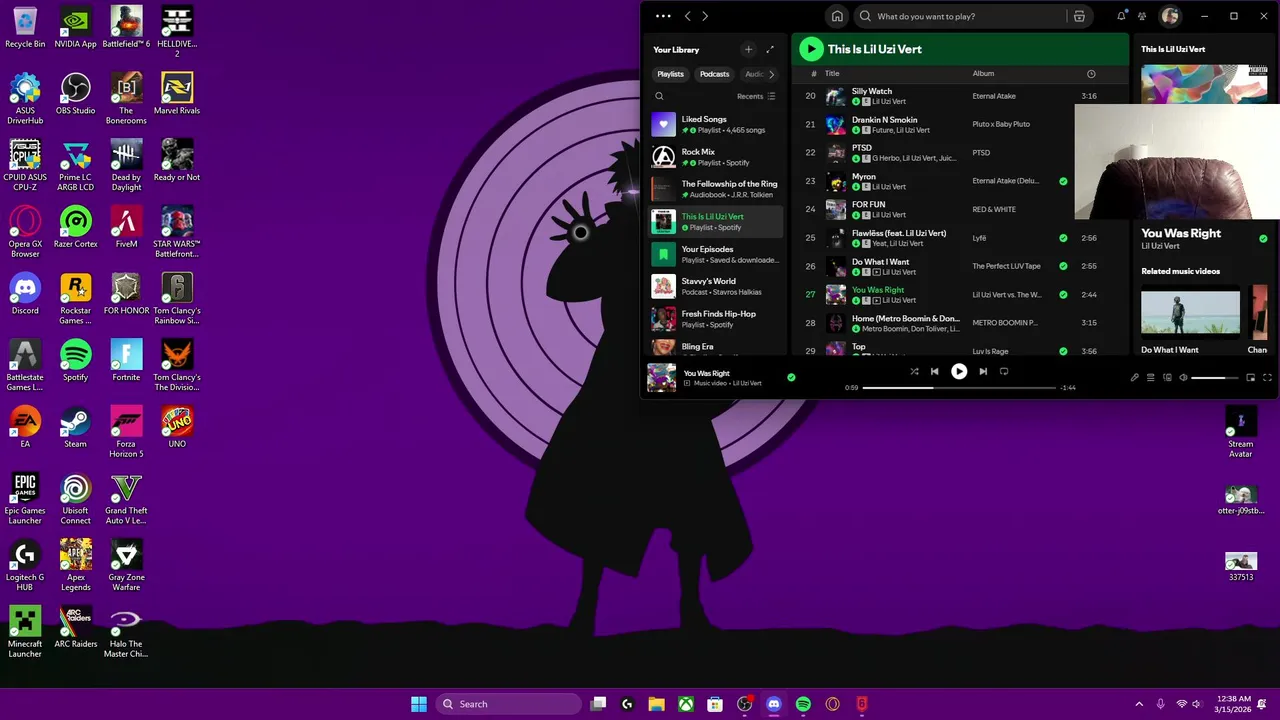Viewport: 1280px width, 720px height.
Task: Open Spotify from the taskbar
Action: point(803,704)
